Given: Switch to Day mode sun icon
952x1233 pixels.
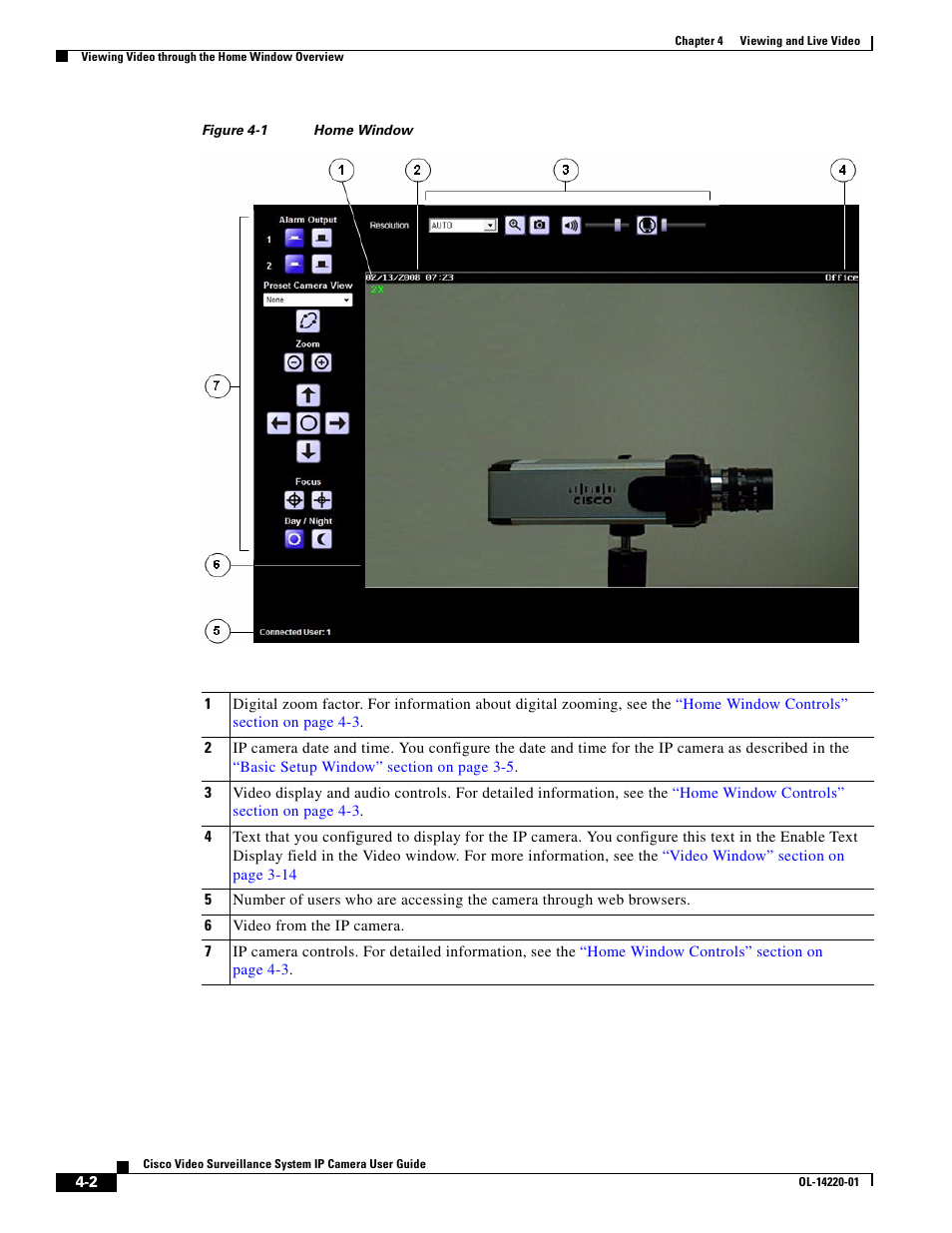Looking at the screenshot, I should click(294, 539).
